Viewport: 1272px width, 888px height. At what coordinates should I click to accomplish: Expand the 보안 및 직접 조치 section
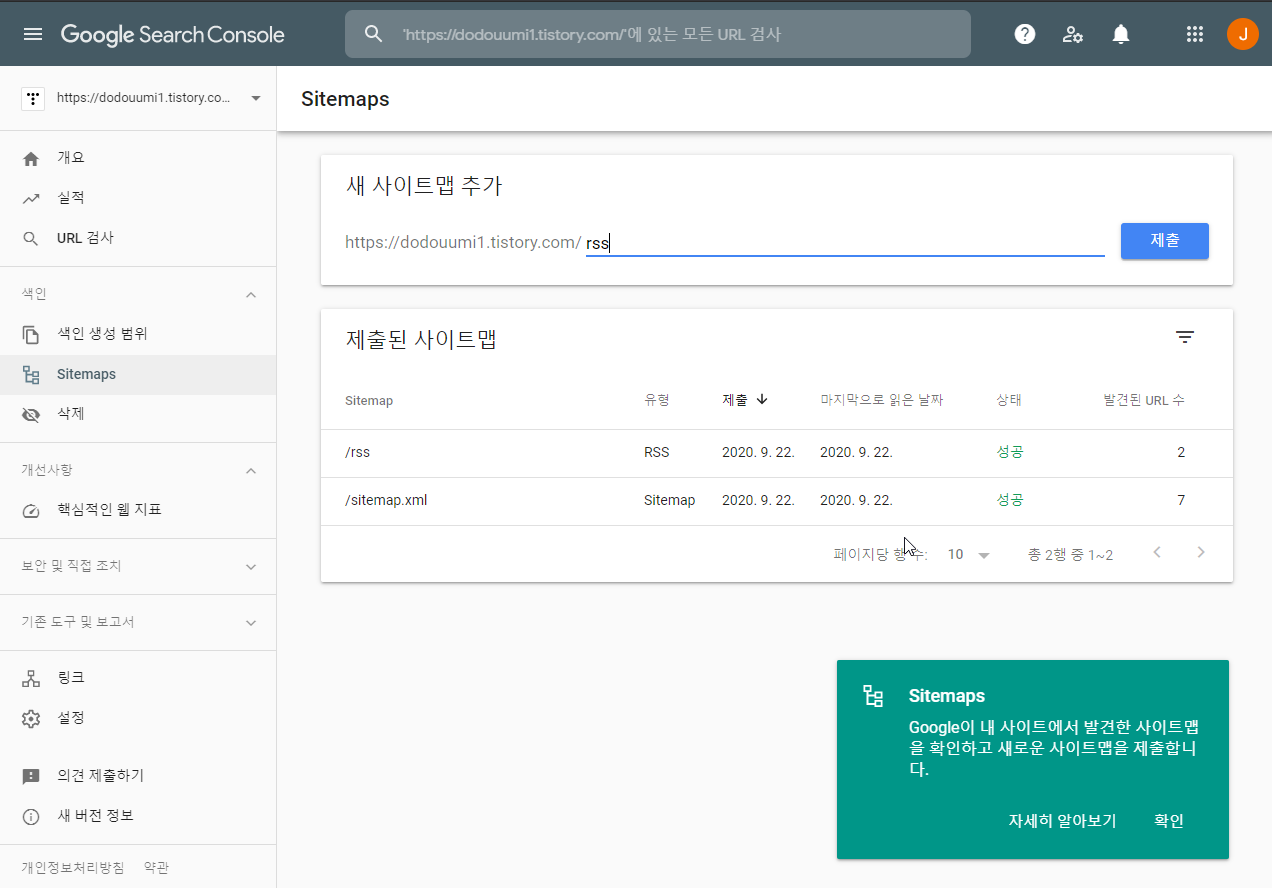click(251, 566)
